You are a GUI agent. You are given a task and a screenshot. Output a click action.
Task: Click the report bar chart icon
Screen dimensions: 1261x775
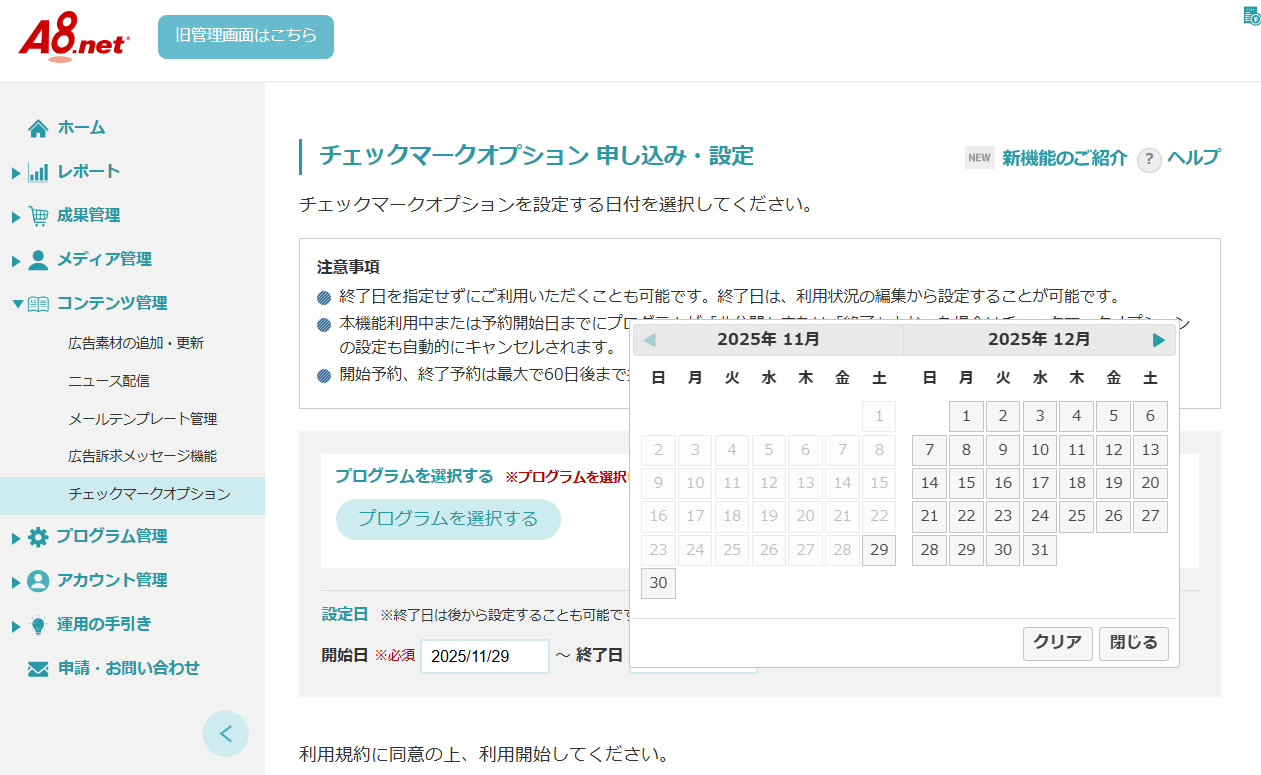coord(38,172)
